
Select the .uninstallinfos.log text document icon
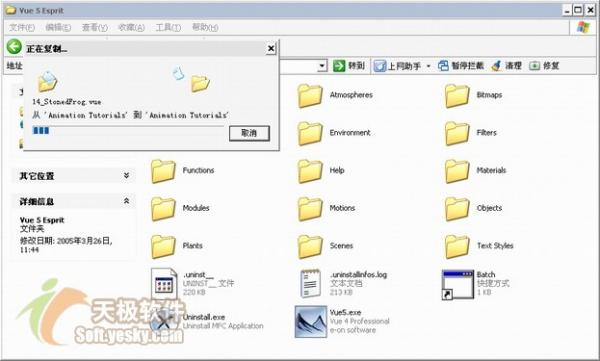click(310, 284)
